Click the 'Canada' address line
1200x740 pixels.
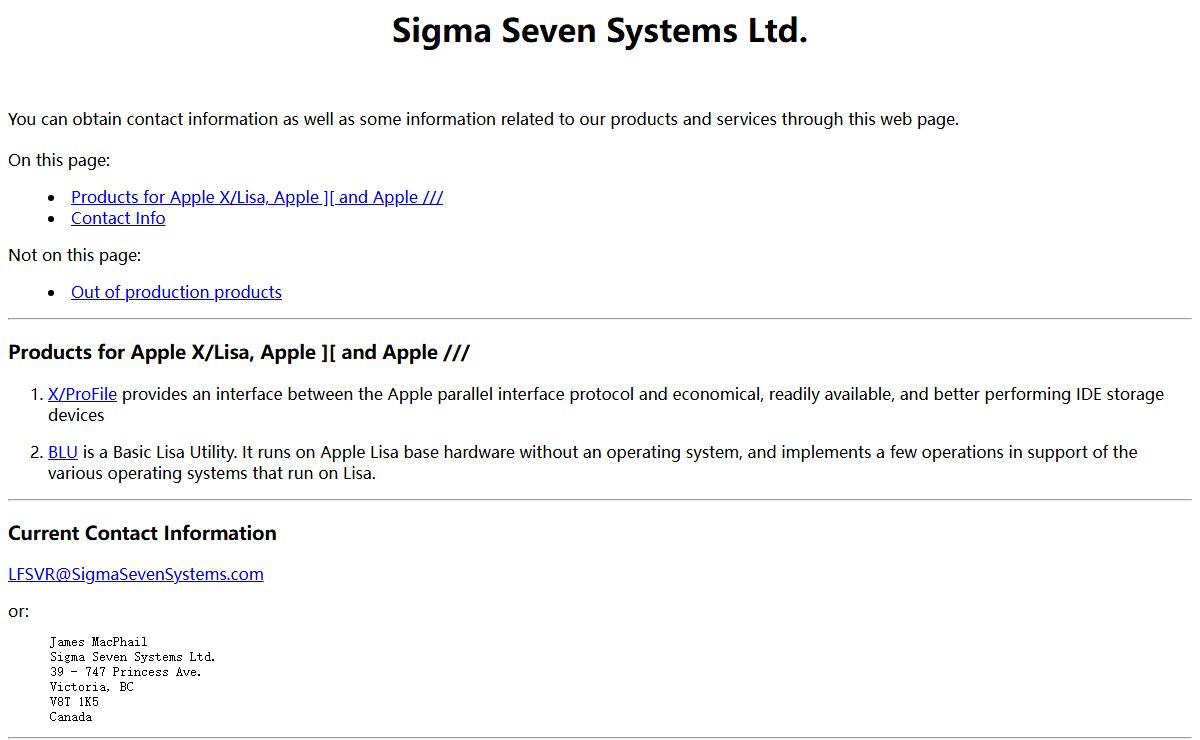(x=71, y=717)
